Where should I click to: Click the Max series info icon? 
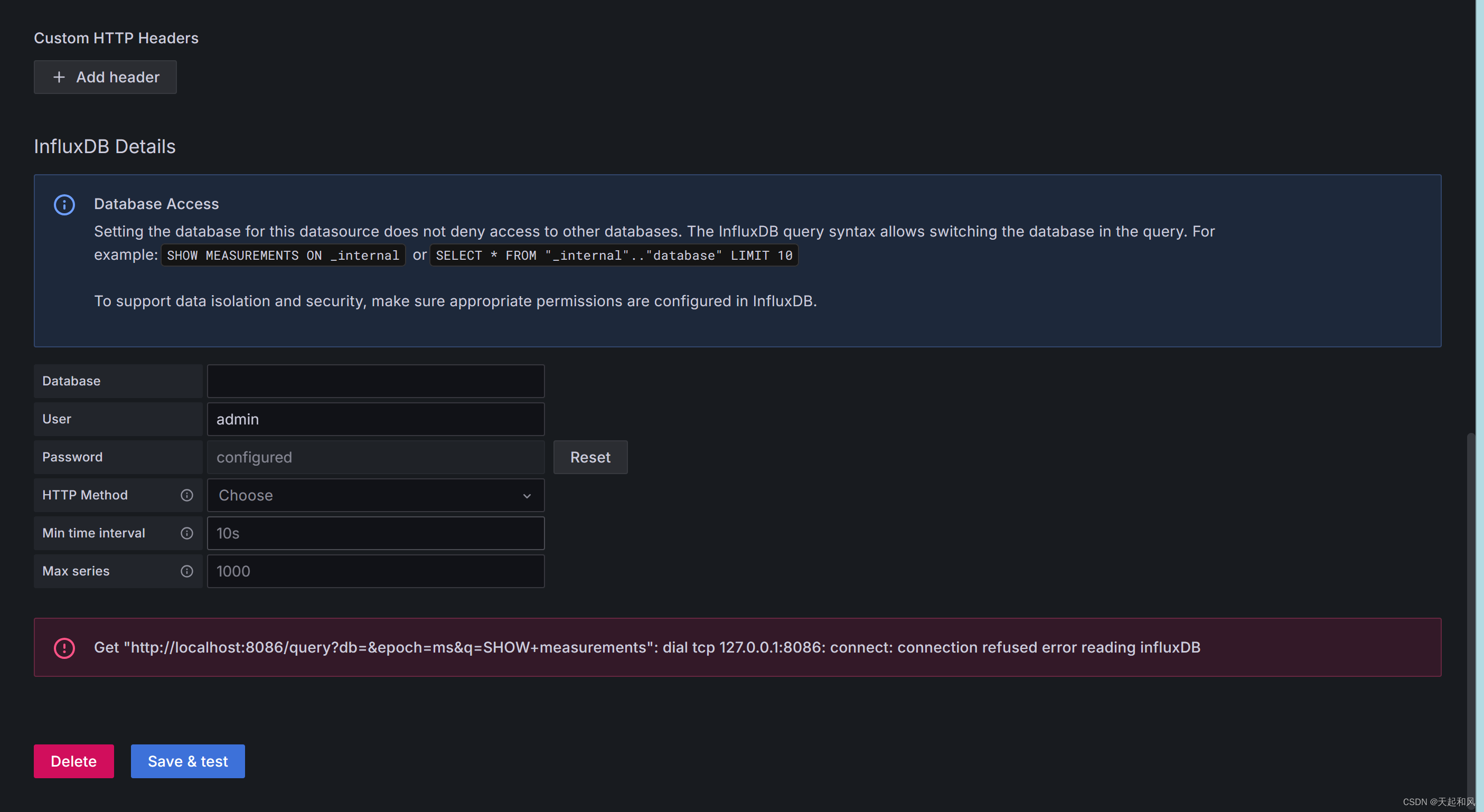point(186,571)
